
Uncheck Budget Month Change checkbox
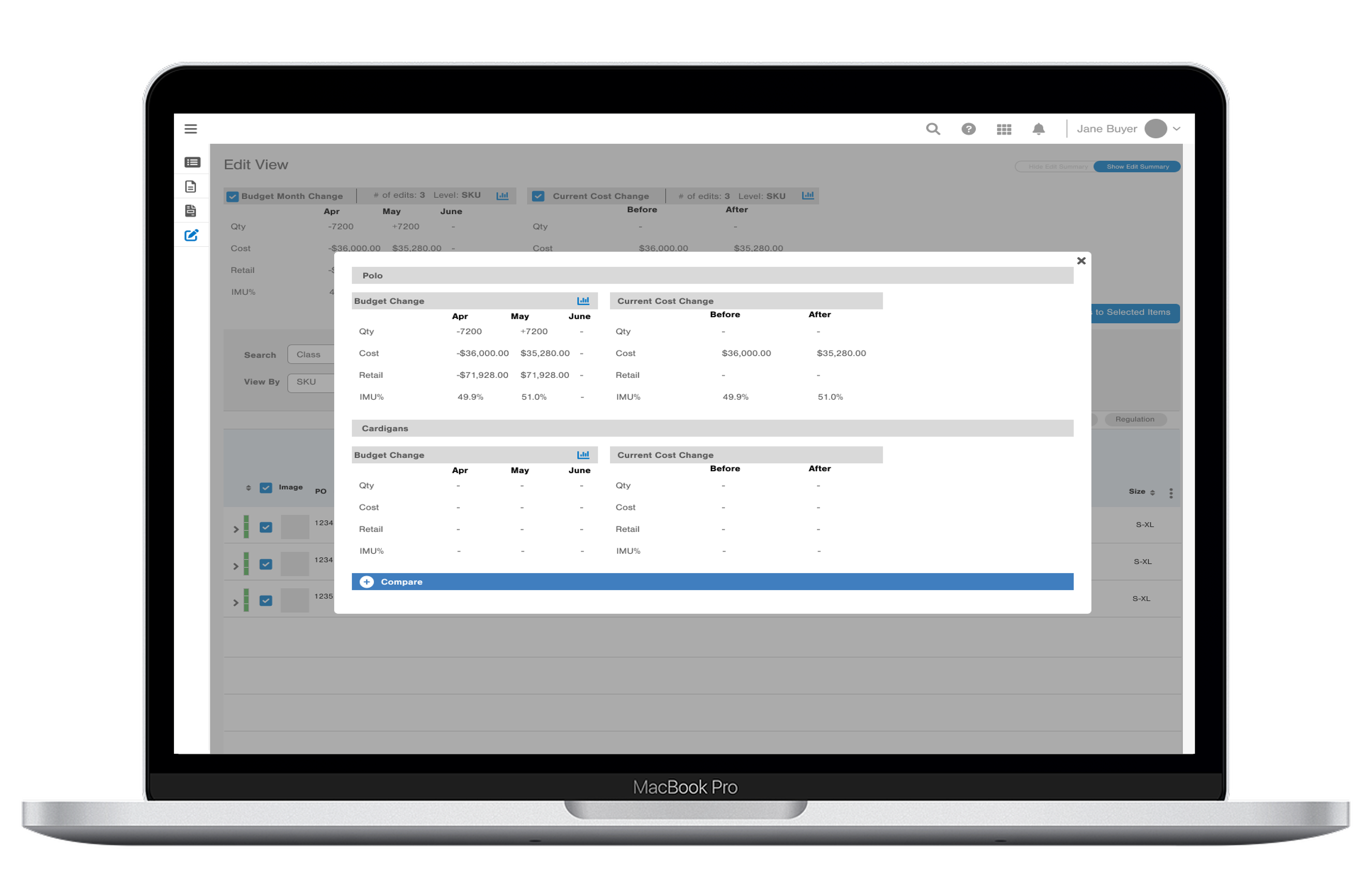(x=233, y=196)
